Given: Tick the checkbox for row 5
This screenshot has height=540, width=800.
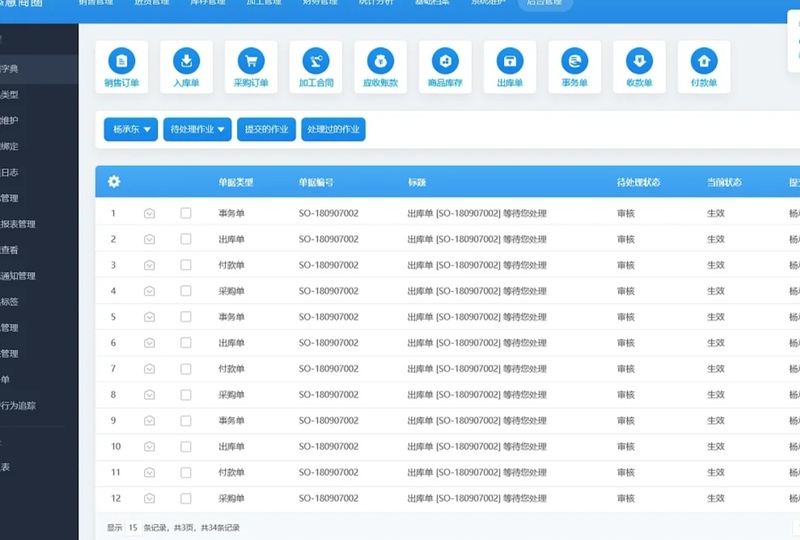Looking at the screenshot, I should coord(186,317).
